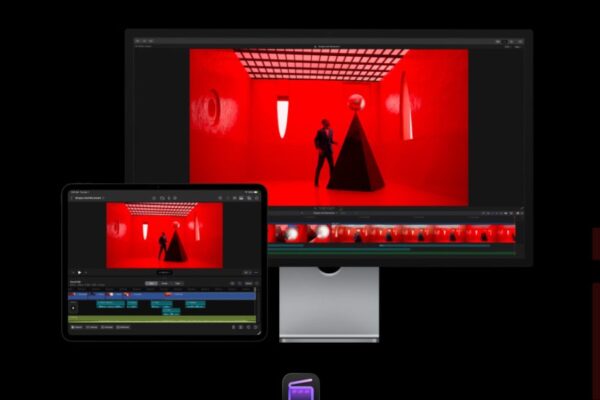Click the square button left of iPad timeline
Screen dimensions: 600x400
tap(73, 308)
